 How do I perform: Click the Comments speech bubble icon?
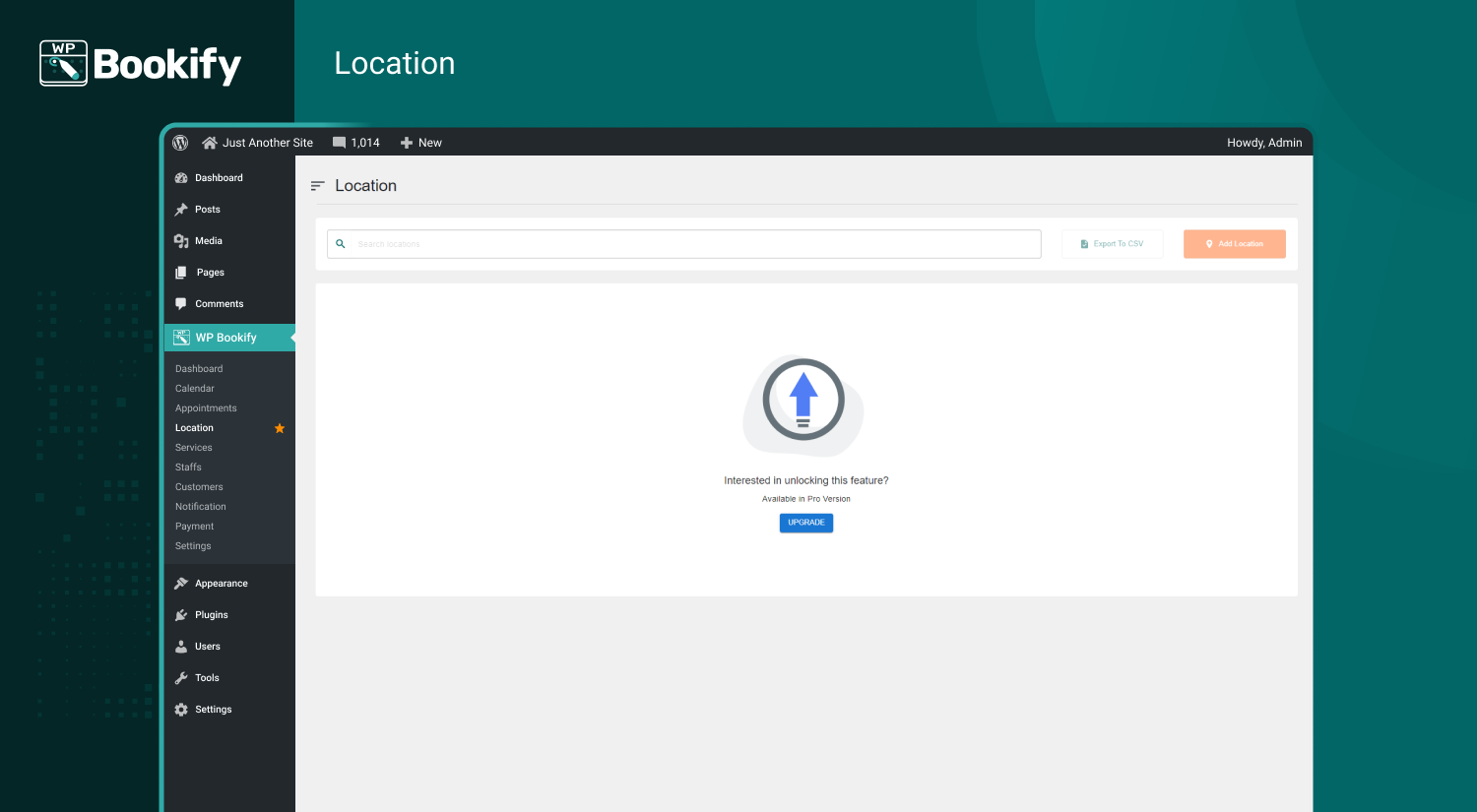(182, 303)
